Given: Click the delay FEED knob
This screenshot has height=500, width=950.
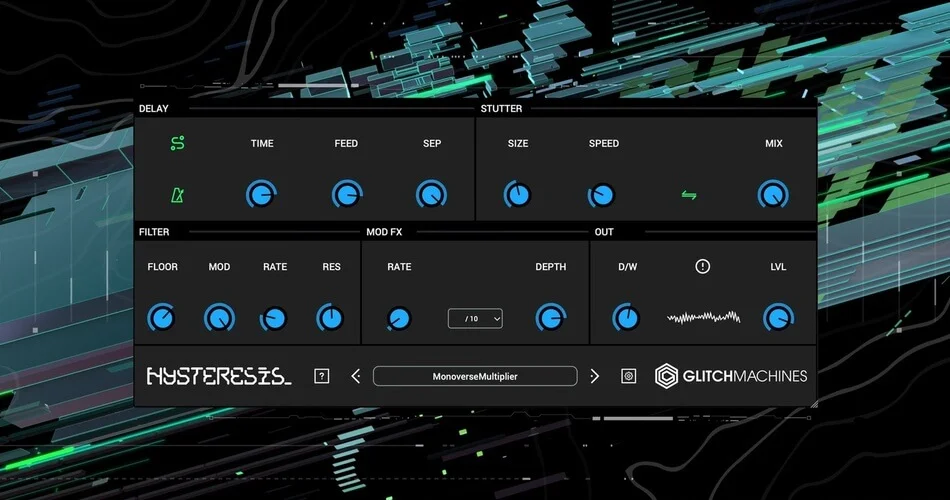Looking at the screenshot, I should click(x=347, y=195).
